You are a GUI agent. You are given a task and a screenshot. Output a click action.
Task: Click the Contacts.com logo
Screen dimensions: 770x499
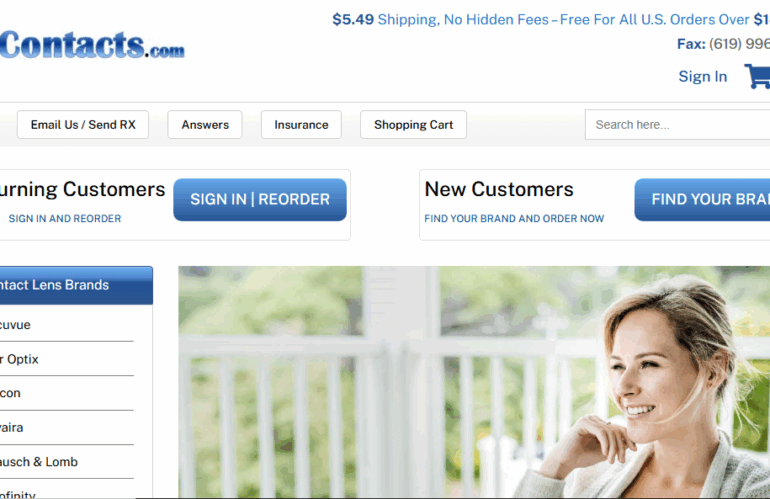[x=92, y=45]
